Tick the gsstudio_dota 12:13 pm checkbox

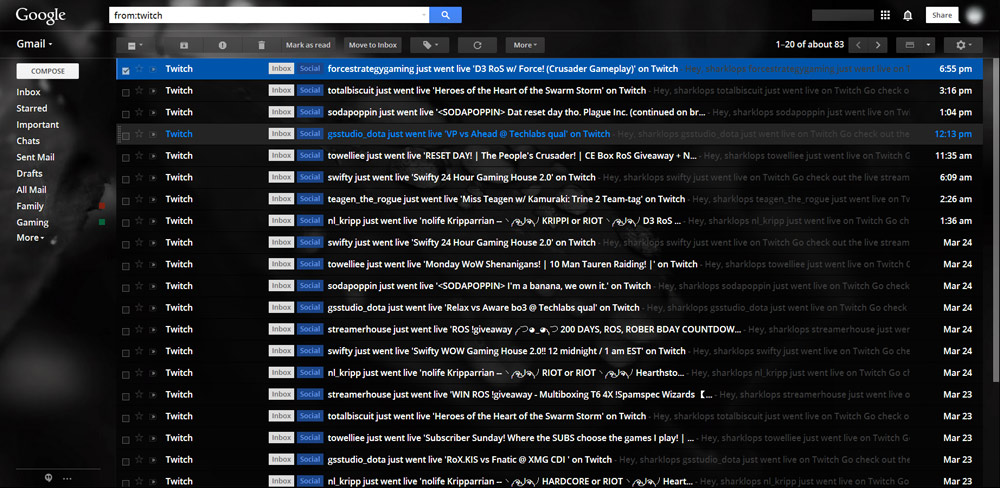point(126,135)
